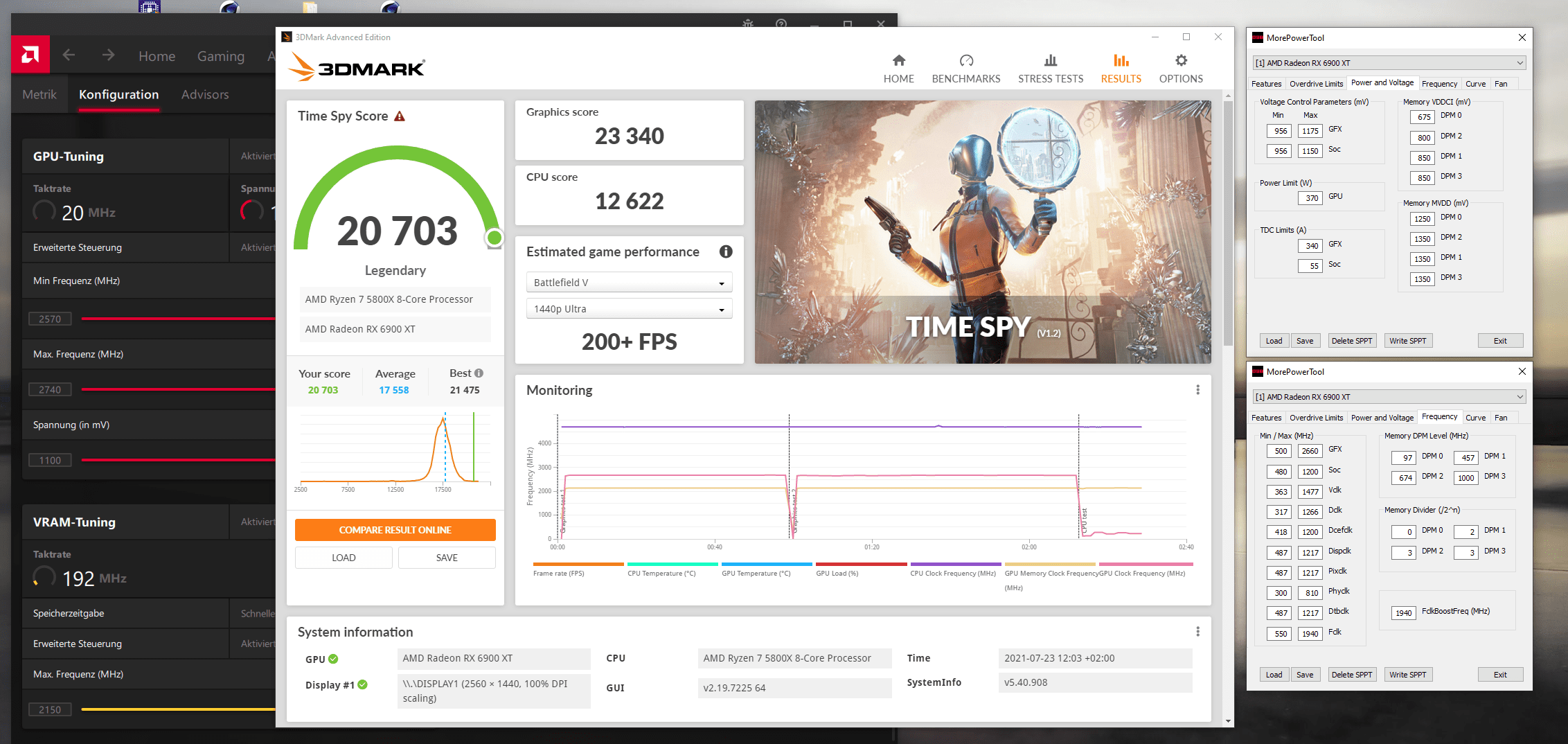
Task: Click the 3DMark Advanced Edition title icon
Action: [x=287, y=37]
